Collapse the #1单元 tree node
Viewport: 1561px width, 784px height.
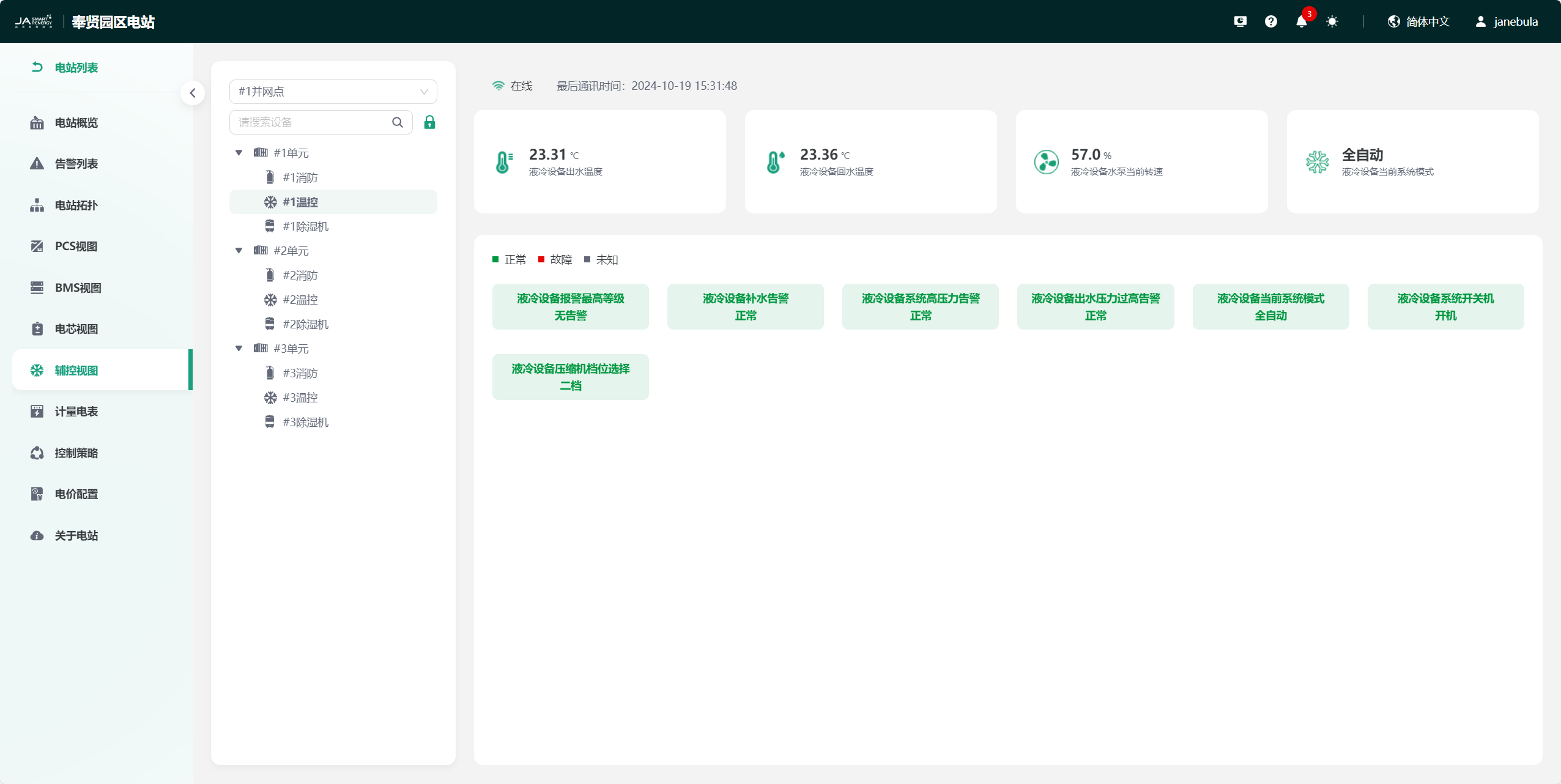point(239,153)
